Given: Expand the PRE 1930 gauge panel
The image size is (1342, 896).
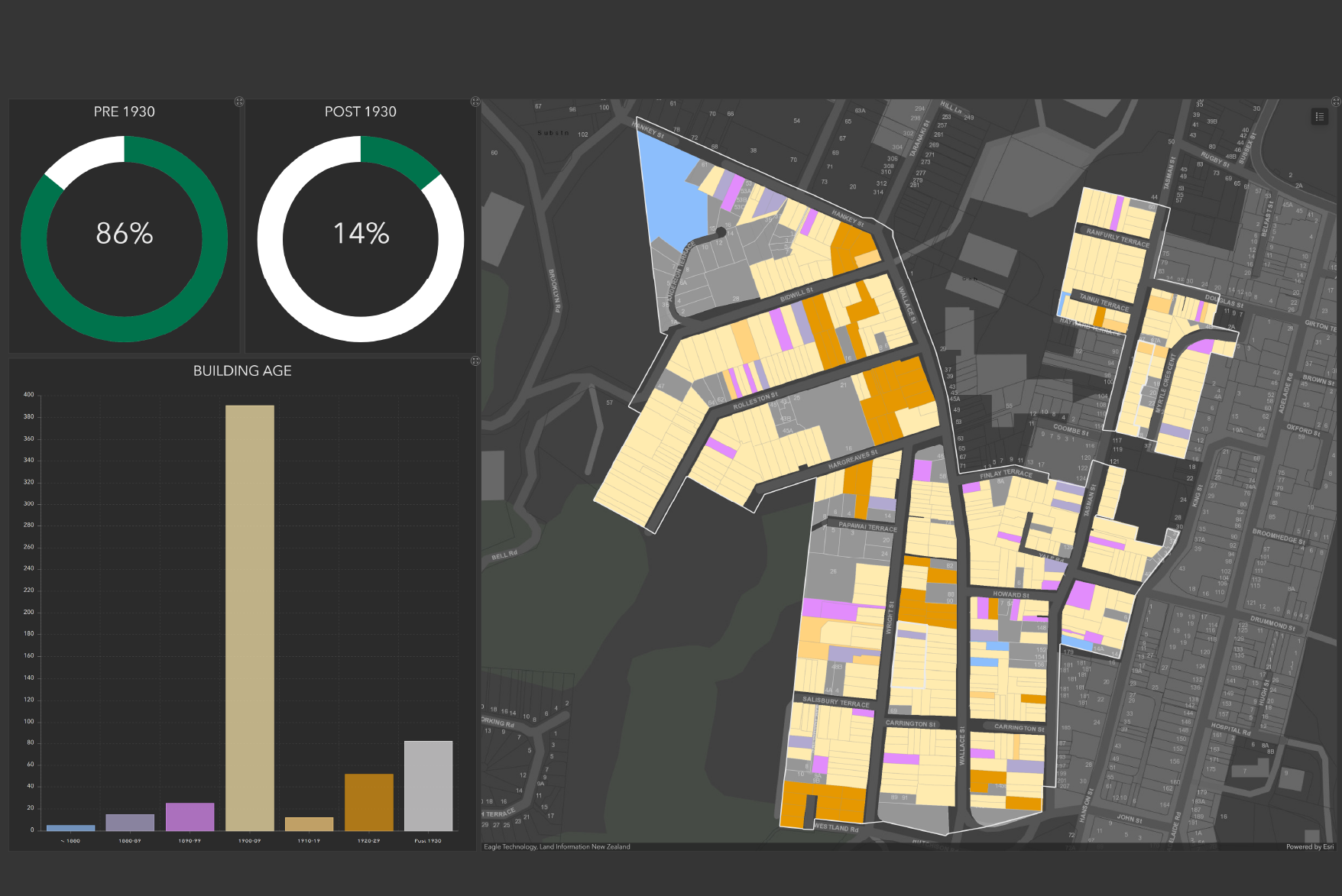Looking at the screenshot, I should pos(239,102).
